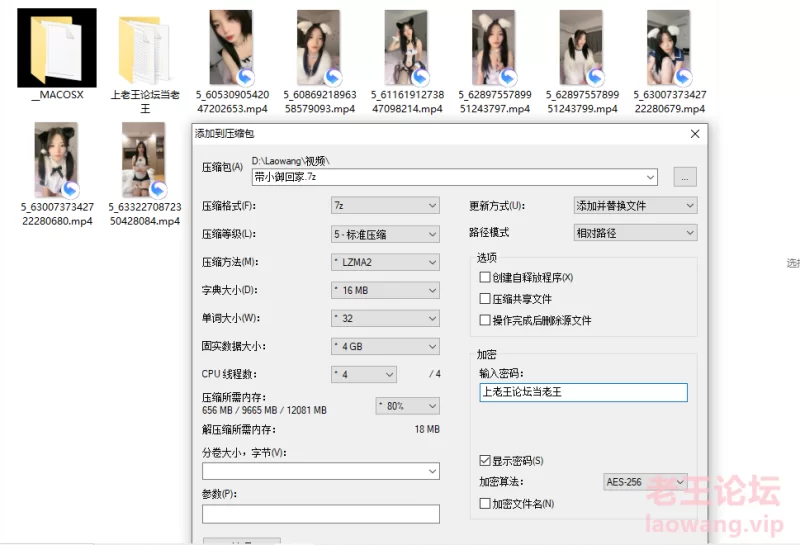Open the __MACOSX folder icon

(x=57, y=49)
